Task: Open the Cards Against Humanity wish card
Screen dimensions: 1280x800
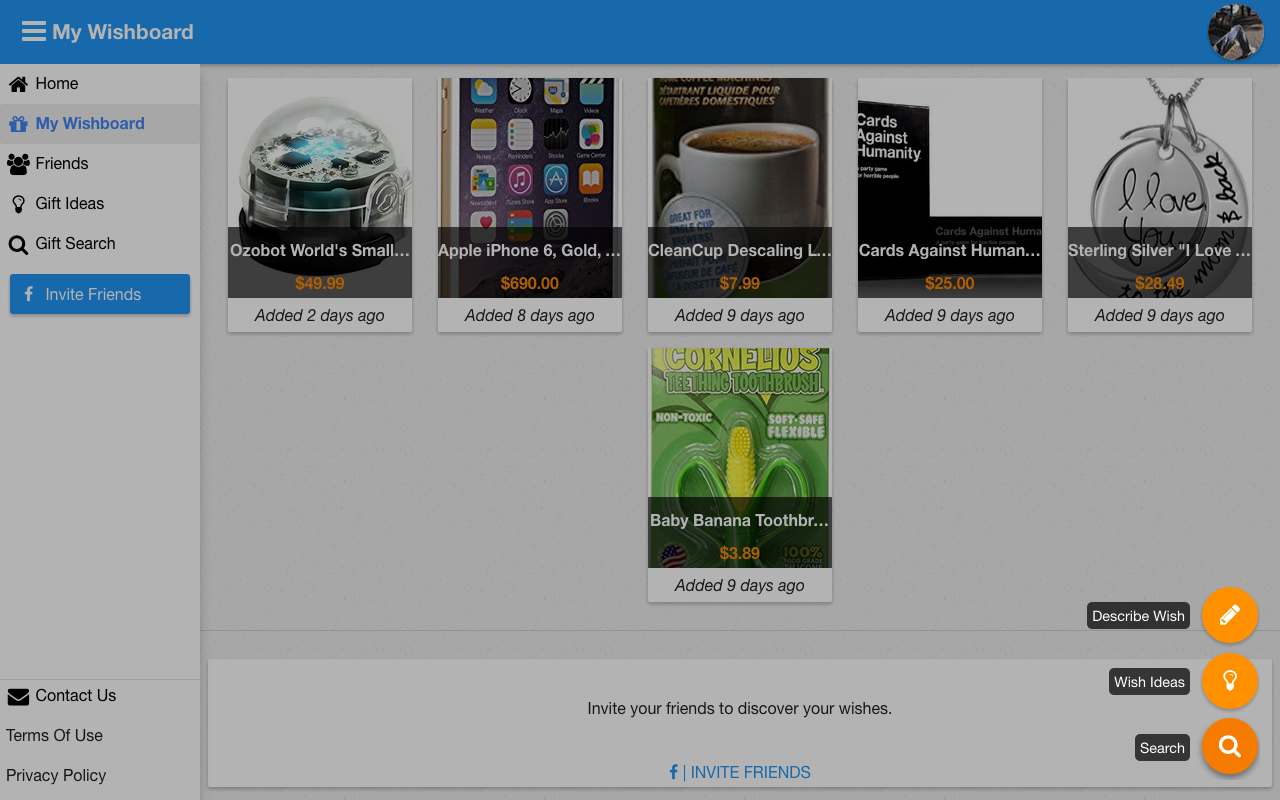Action: 950,205
